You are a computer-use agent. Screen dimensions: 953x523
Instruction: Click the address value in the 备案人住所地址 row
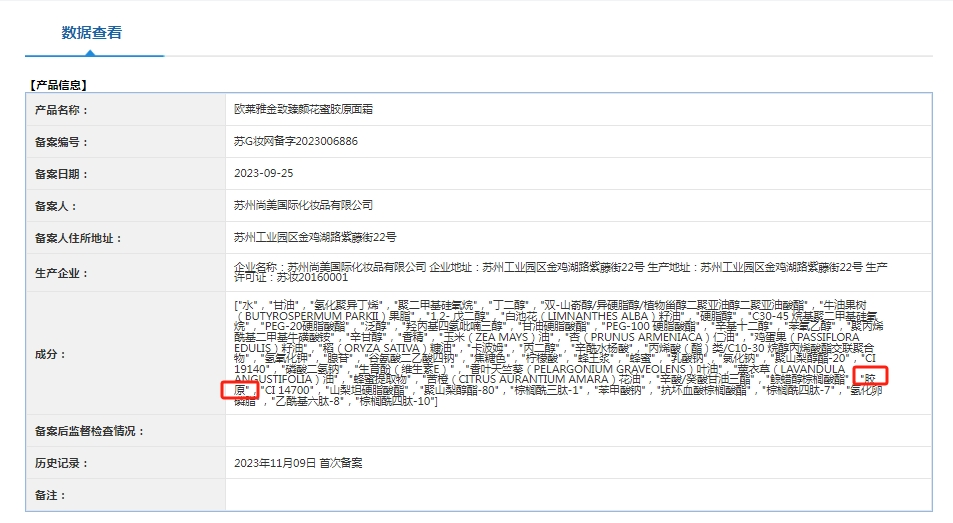315,238
